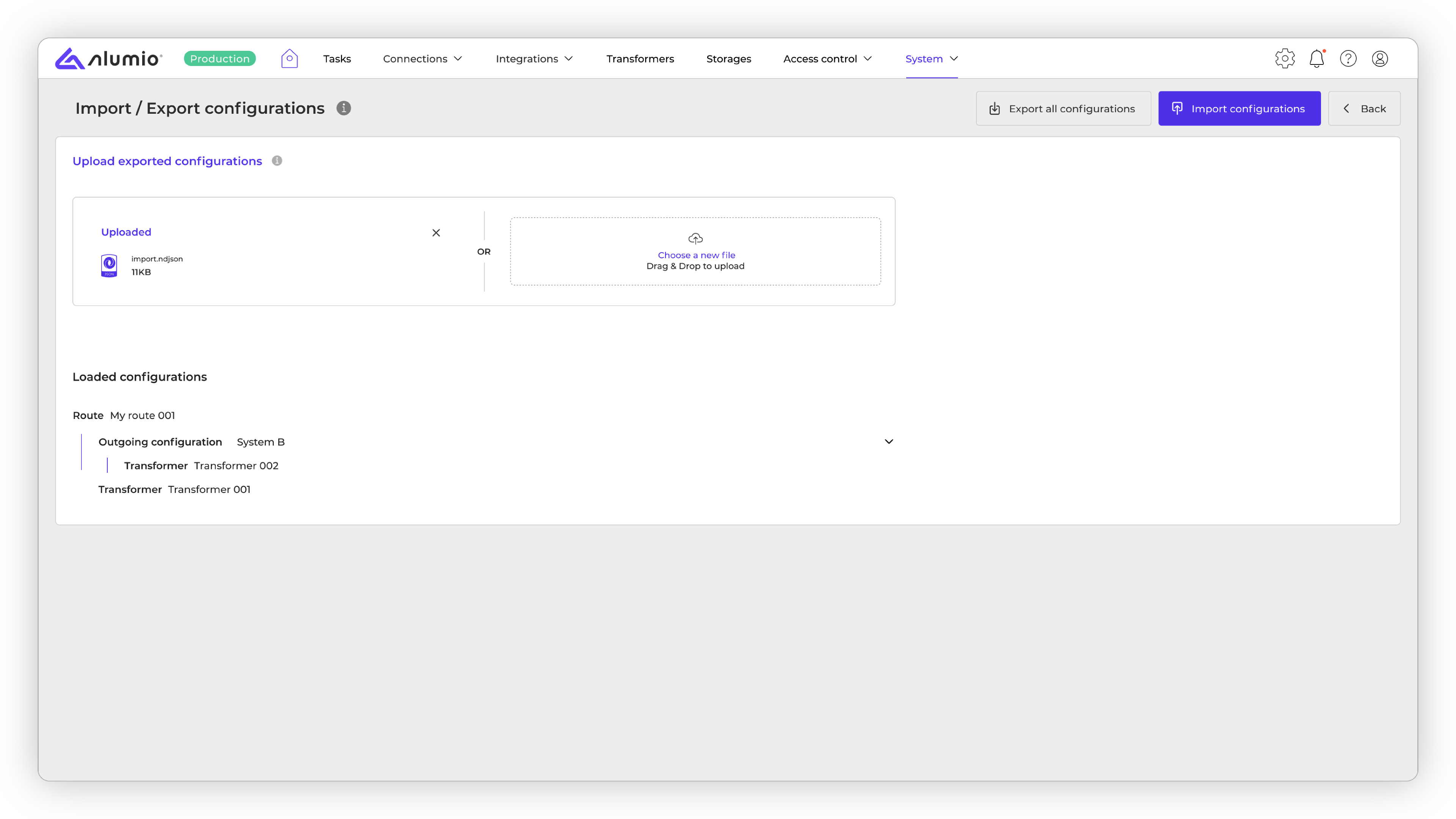Click info icon beside page title
The width and height of the screenshot is (1456, 819).
pyautogui.click(x=344, y=108)
